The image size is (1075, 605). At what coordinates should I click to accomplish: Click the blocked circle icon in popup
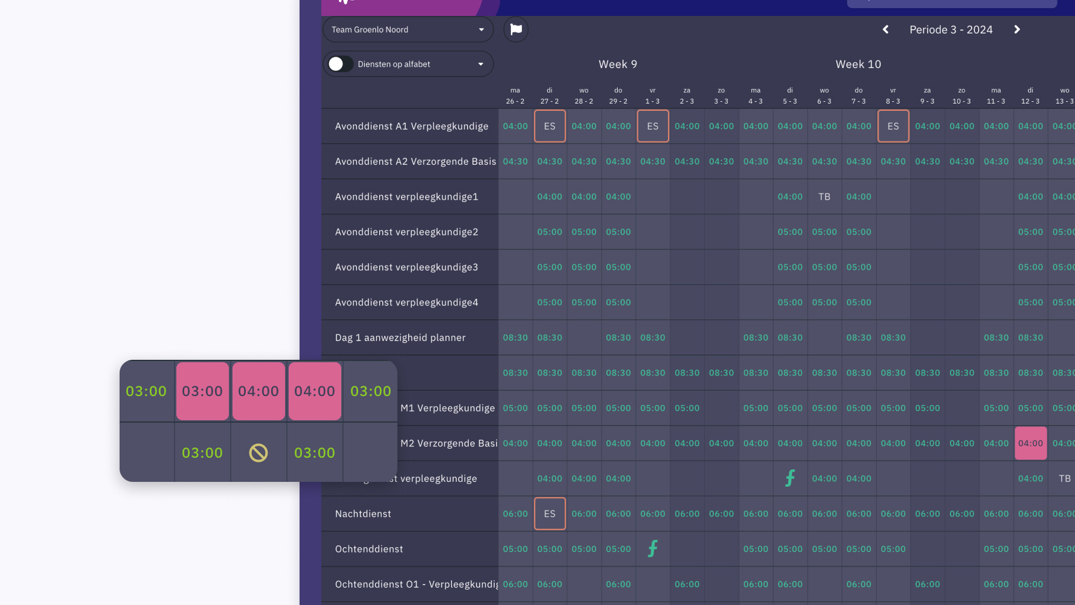pos(258,453)
